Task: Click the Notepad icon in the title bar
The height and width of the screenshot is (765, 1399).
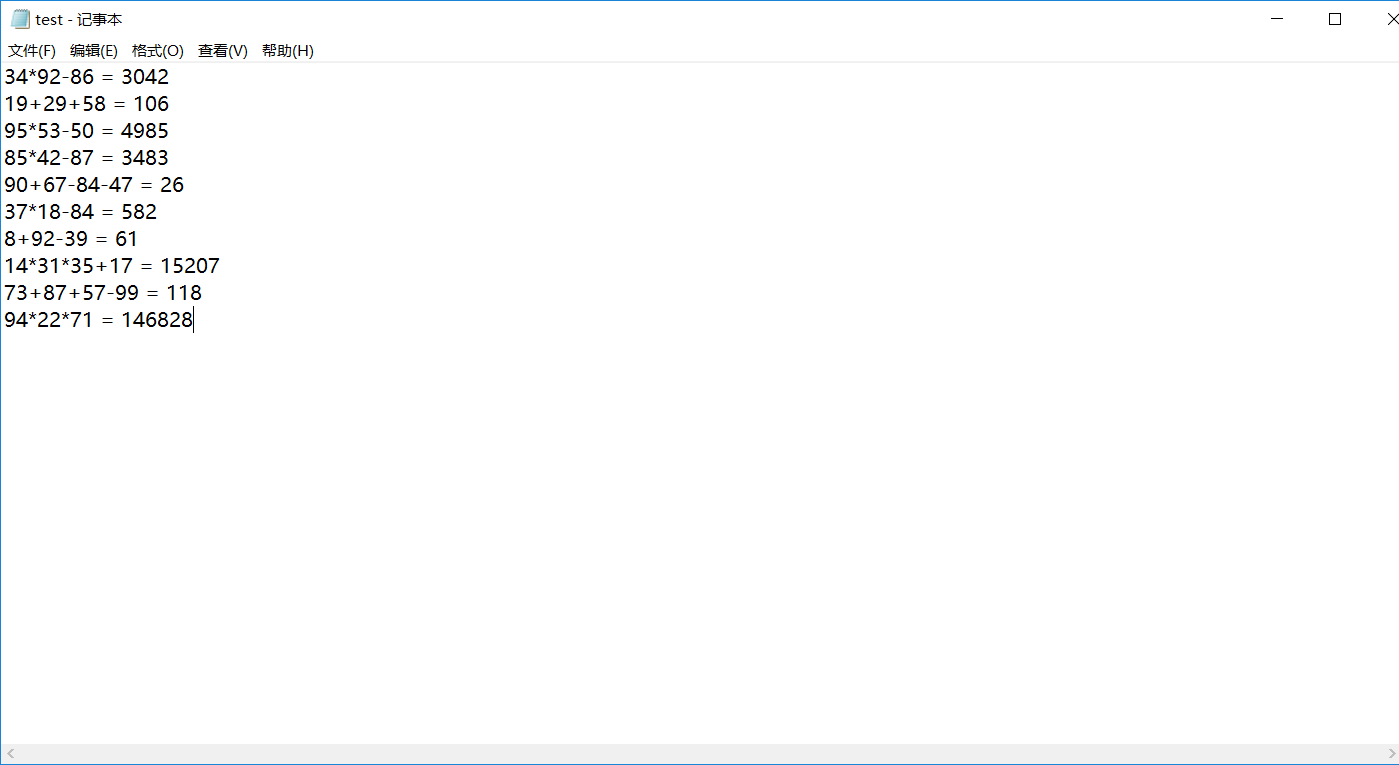Action: click(x=20, y=19)
